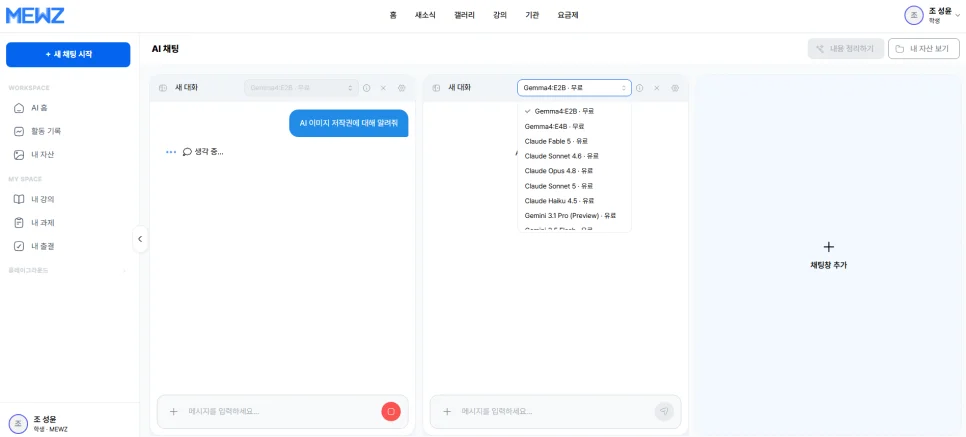Click the info icon in the right chat header

point(639,88)
